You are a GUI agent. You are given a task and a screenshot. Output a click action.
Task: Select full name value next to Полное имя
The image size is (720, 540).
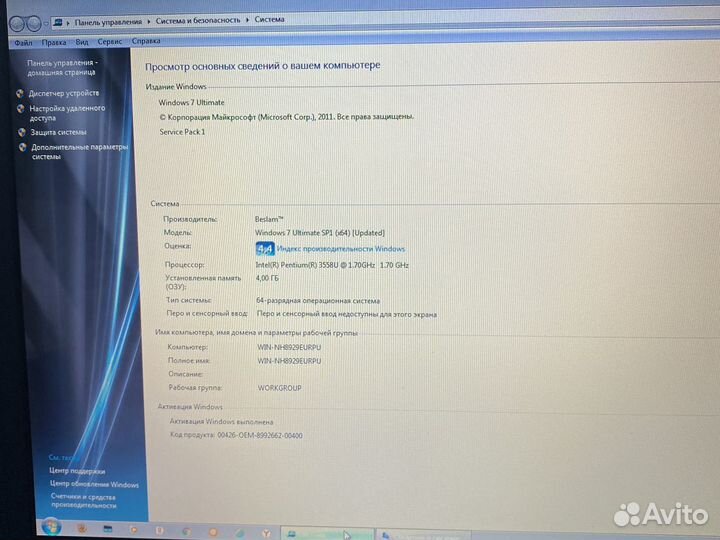(x=289, y=361)
